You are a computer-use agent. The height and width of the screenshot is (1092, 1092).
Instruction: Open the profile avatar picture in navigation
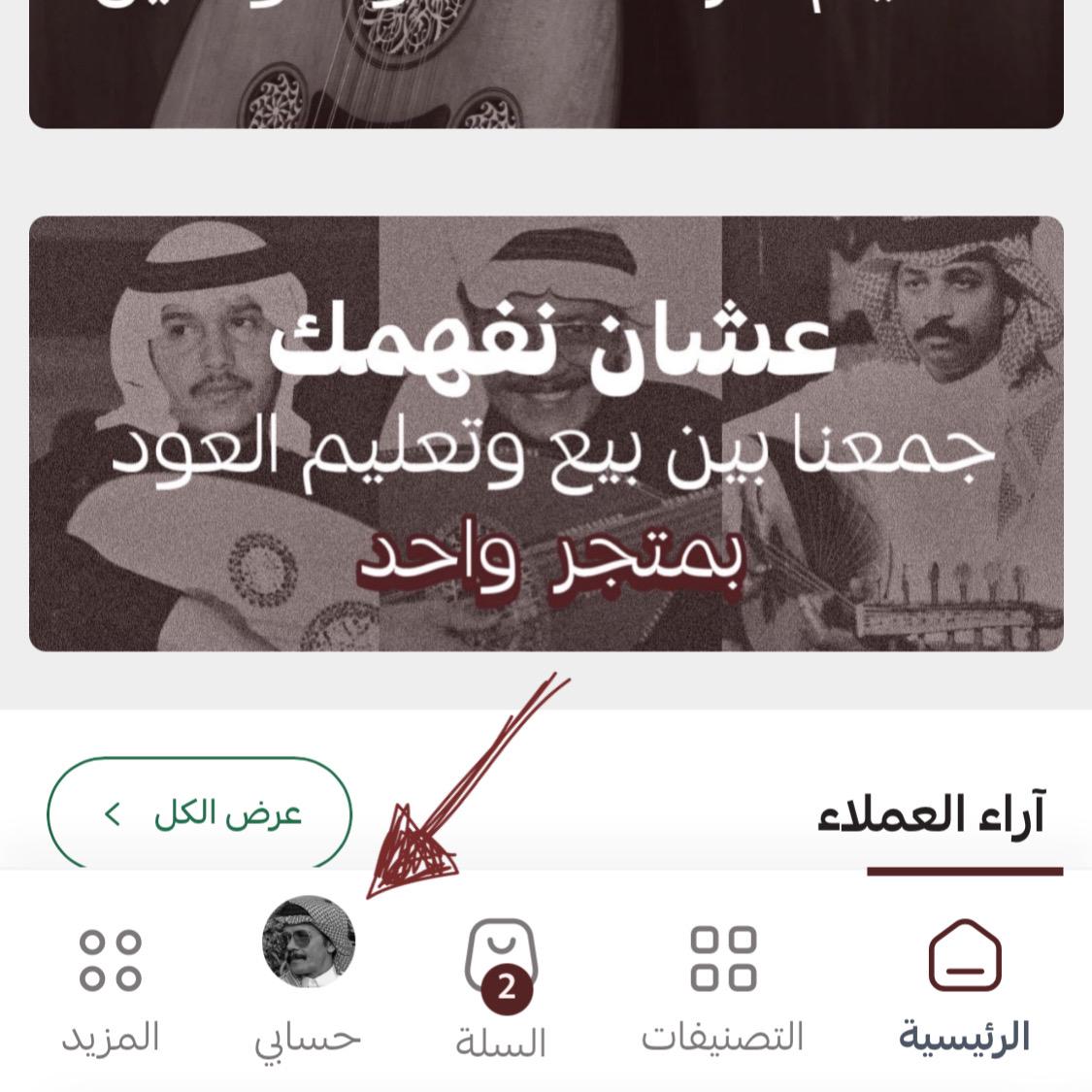tap(309, 942)
